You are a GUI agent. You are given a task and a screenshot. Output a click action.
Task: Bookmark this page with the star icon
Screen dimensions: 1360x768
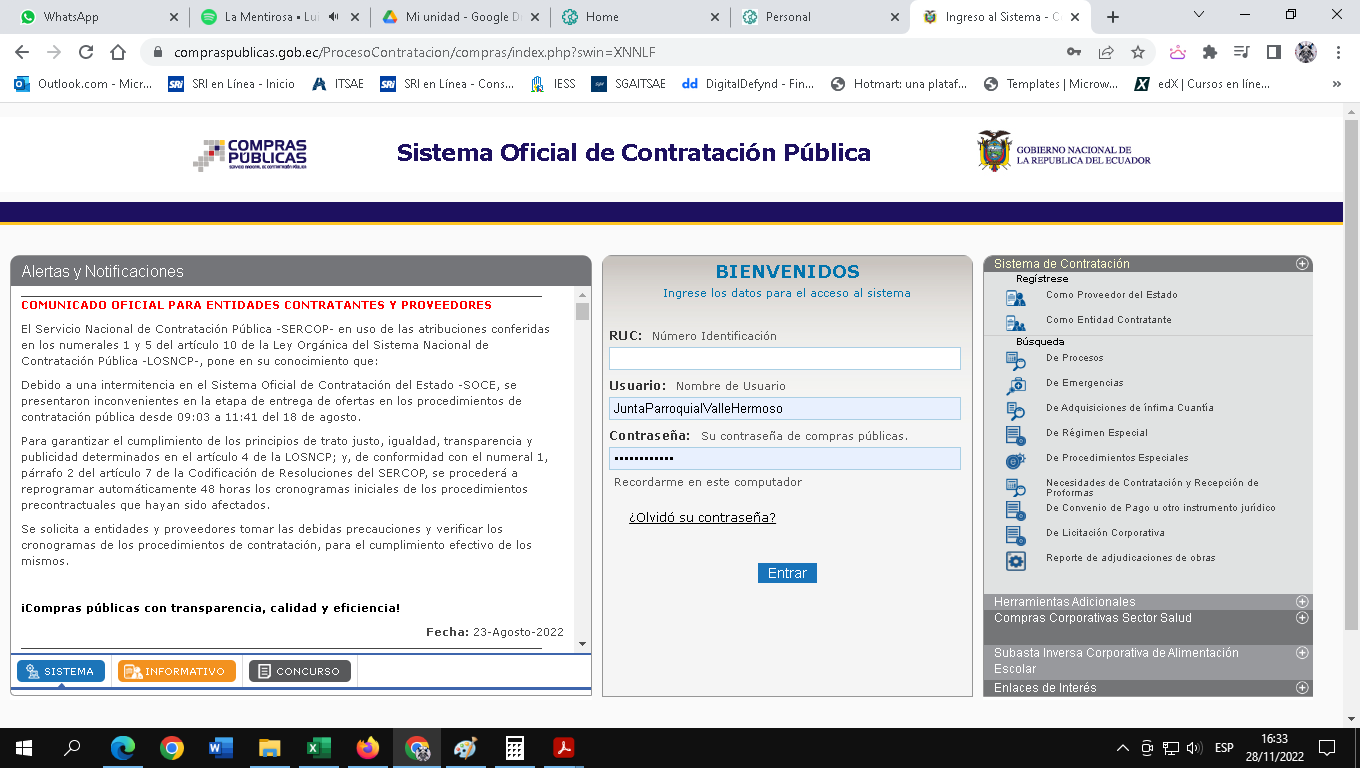point(1137,52)
